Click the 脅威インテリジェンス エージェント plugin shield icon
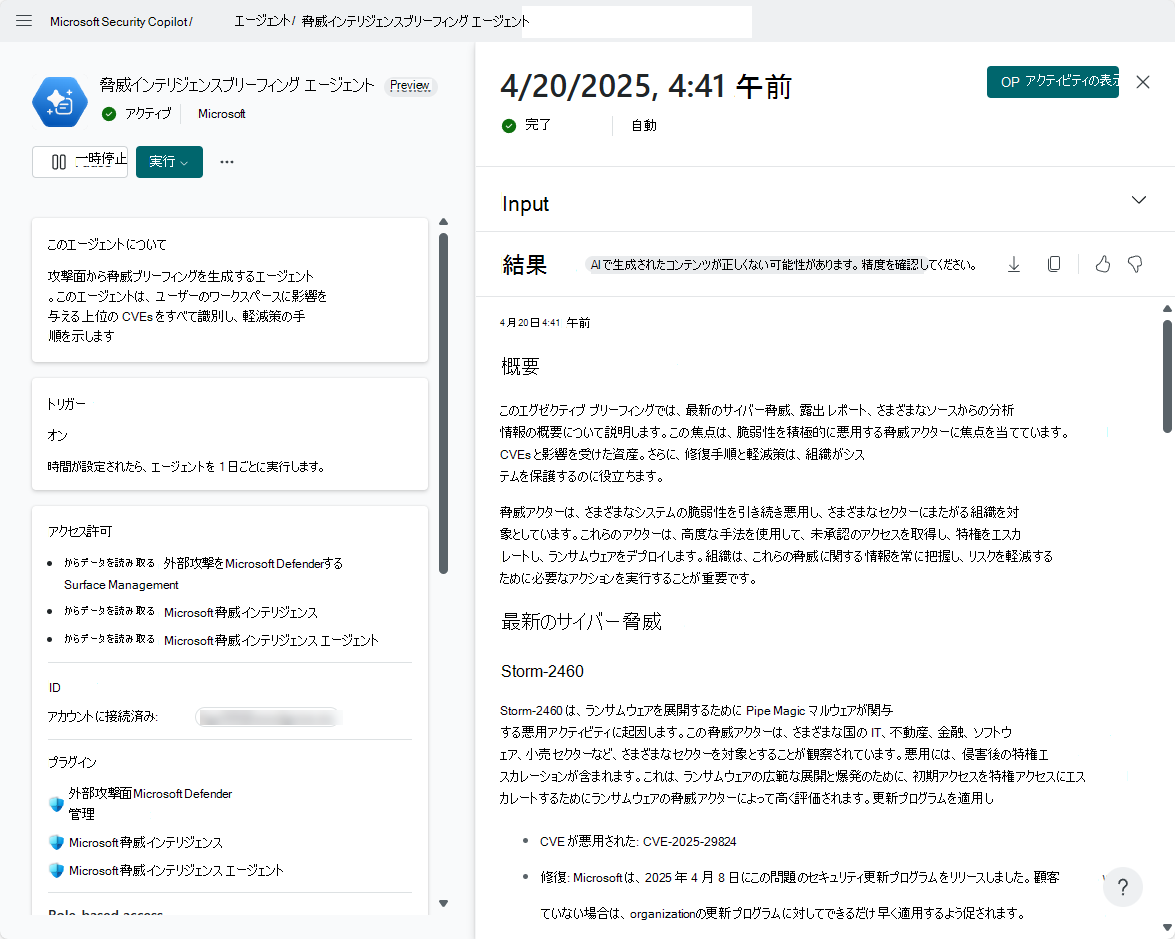1175x939 pixels. click(56, 870)
